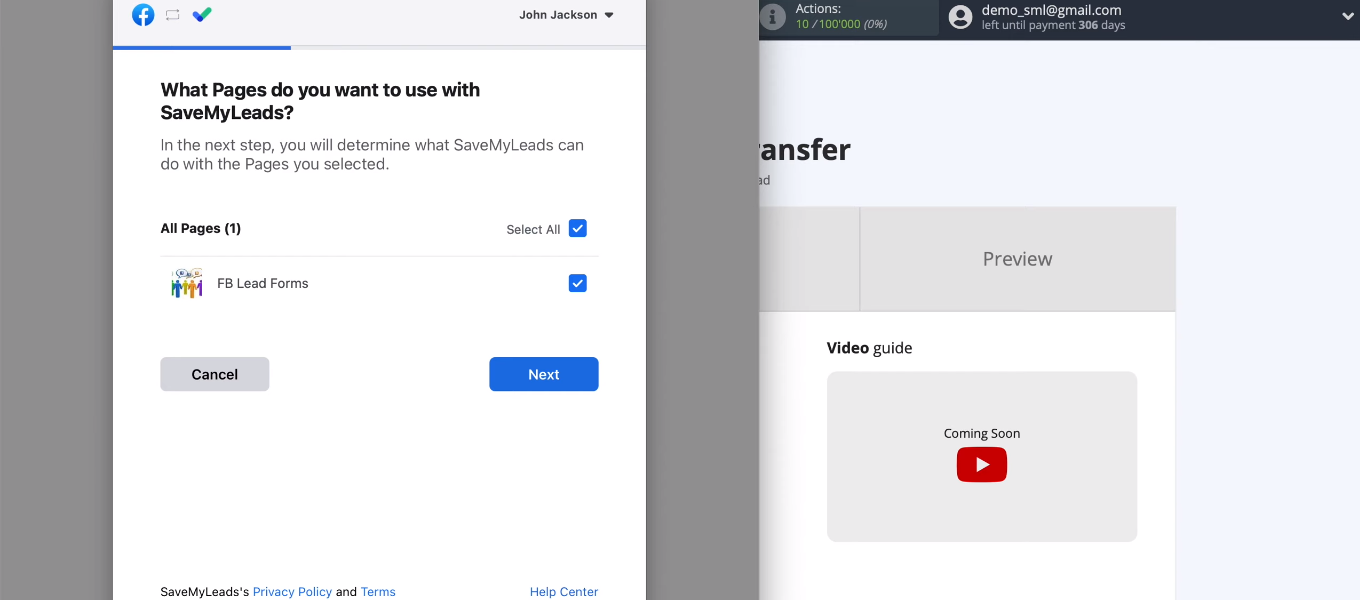Viewport: 1360px width, 600px height.
Task: Click the SaveMyLeads checkmark logo icon
Action: pyautogui.click(x=202, y=15)
